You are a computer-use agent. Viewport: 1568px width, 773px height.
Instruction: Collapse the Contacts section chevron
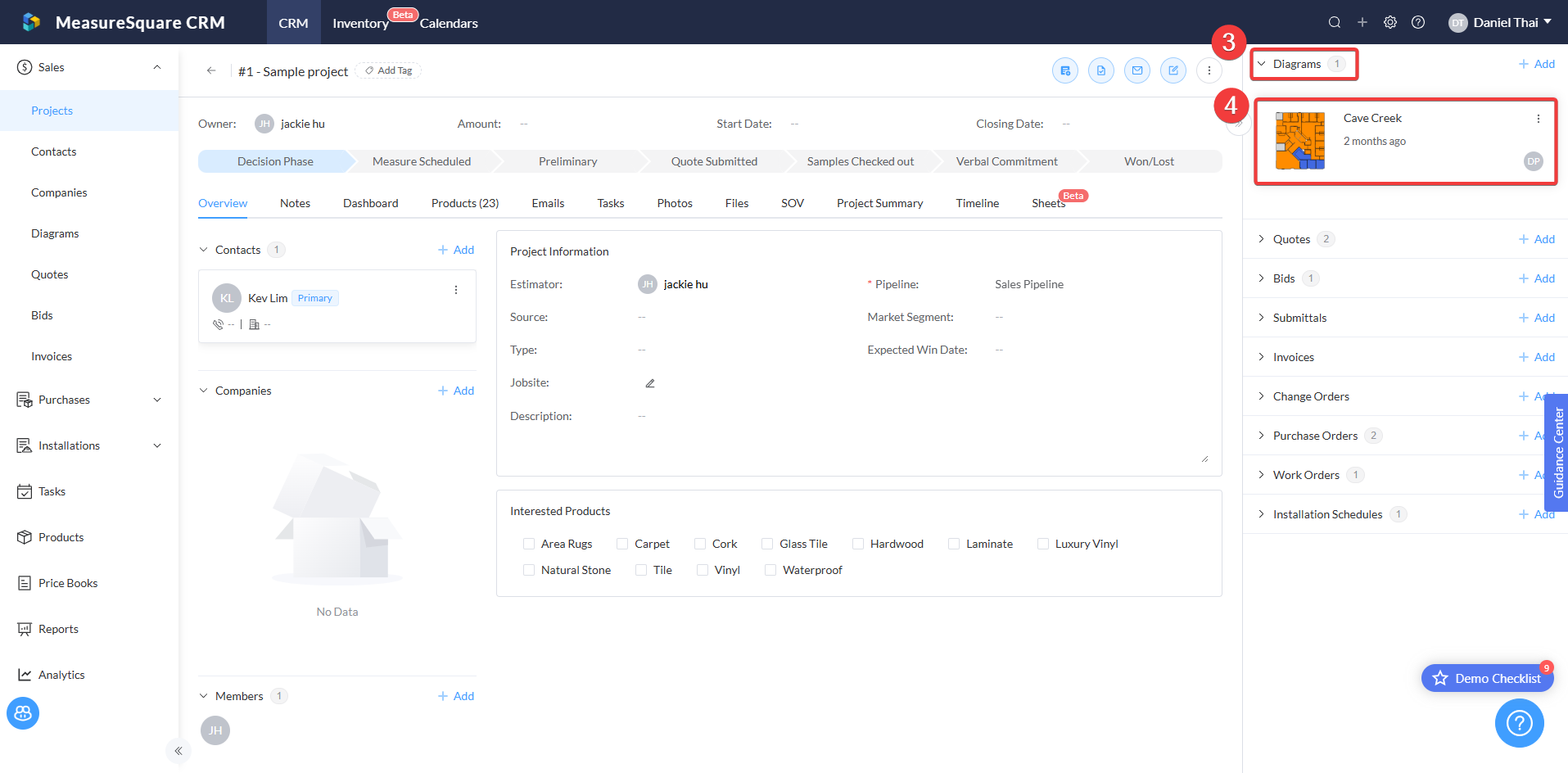point(204,250)
